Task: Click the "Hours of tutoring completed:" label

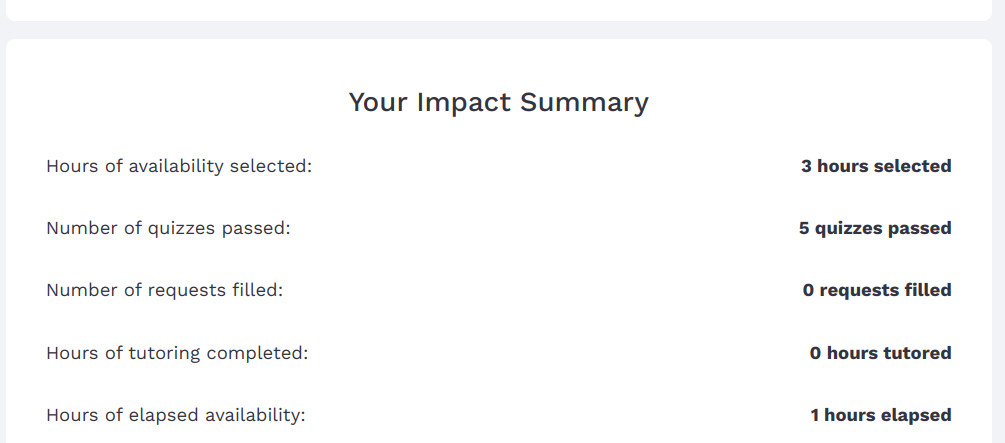Action: 177,353
